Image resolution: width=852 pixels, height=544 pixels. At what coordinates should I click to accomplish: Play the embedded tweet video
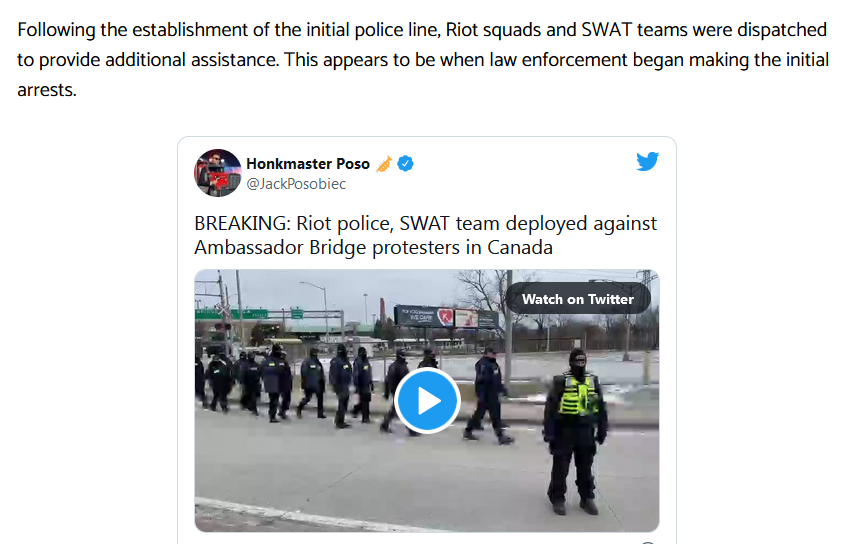click(x=427, y=401)
